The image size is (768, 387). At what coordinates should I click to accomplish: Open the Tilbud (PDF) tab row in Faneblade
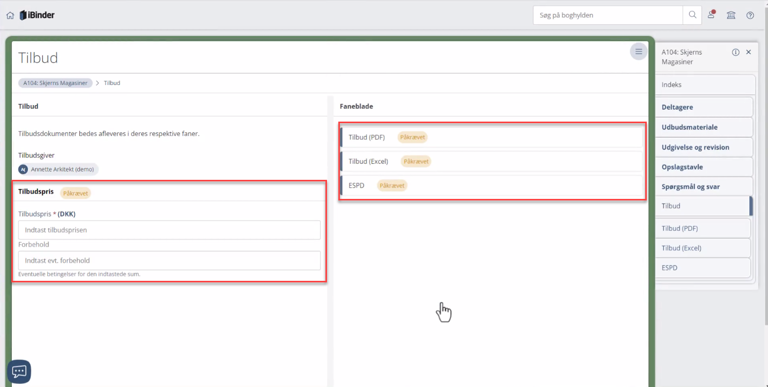(491, 137)
